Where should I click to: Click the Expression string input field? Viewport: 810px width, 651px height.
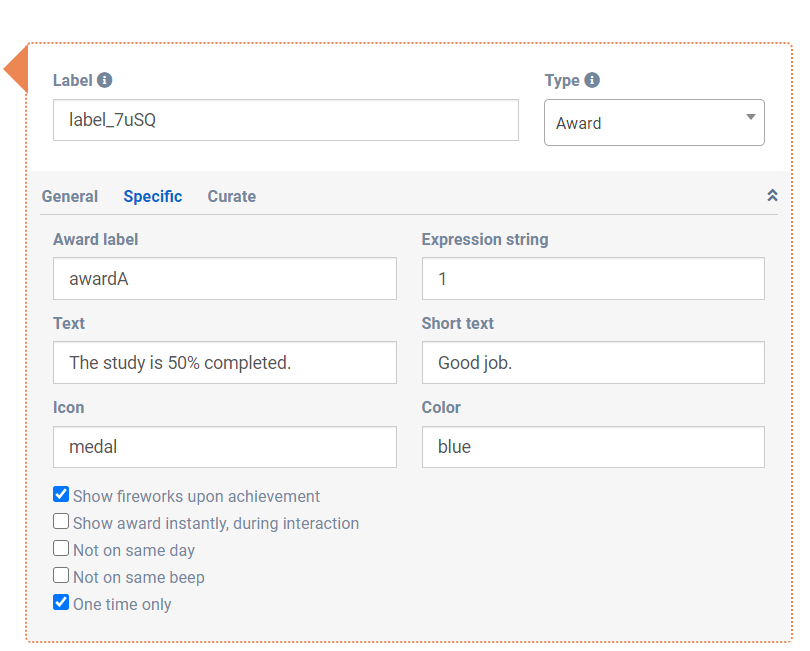593,279
